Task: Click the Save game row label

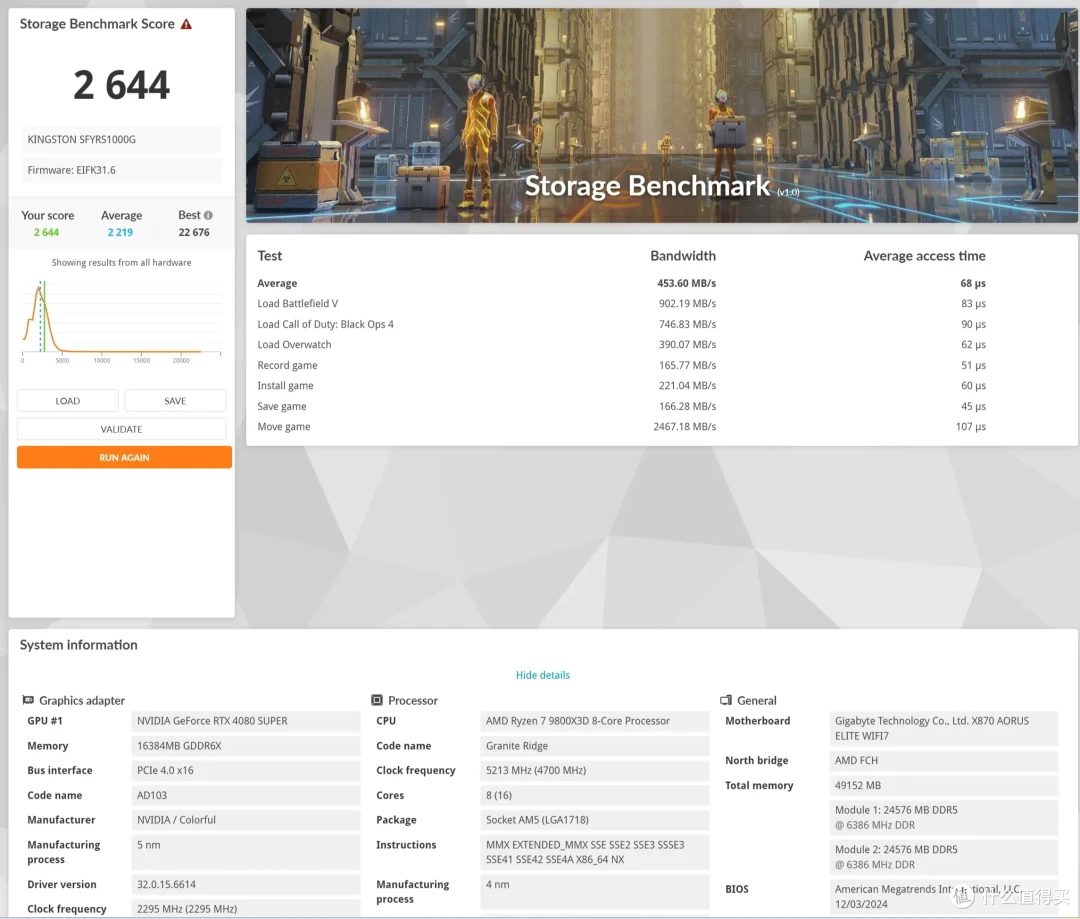Action: 282,406
